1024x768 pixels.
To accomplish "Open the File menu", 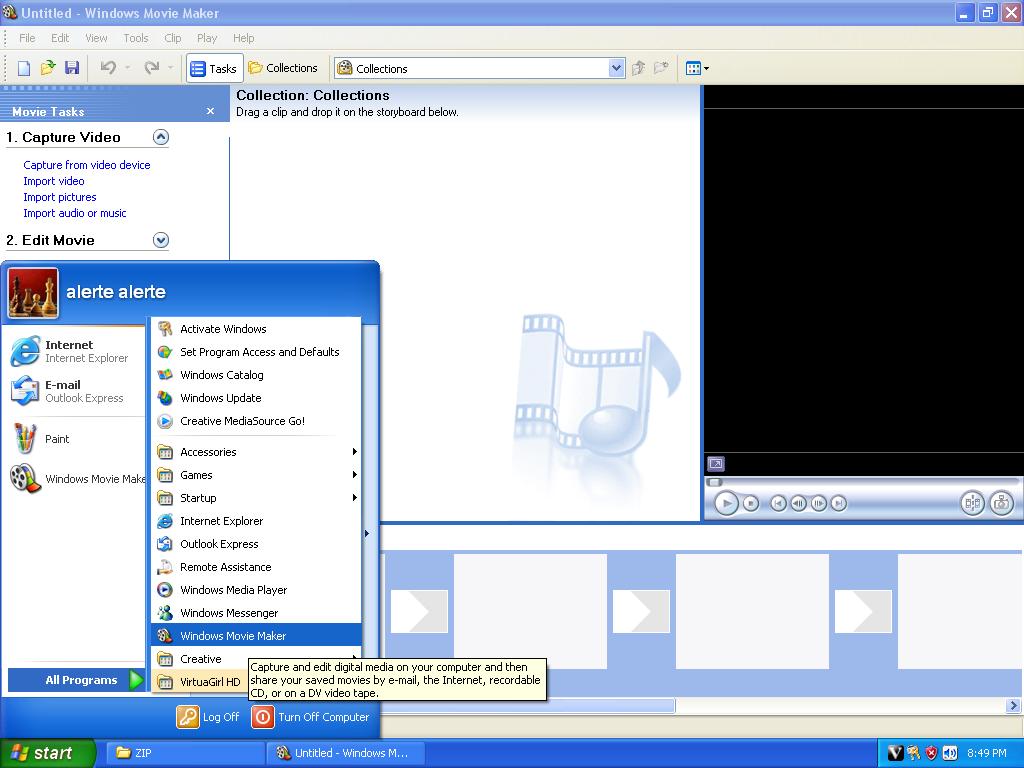I will click(27, 38).
